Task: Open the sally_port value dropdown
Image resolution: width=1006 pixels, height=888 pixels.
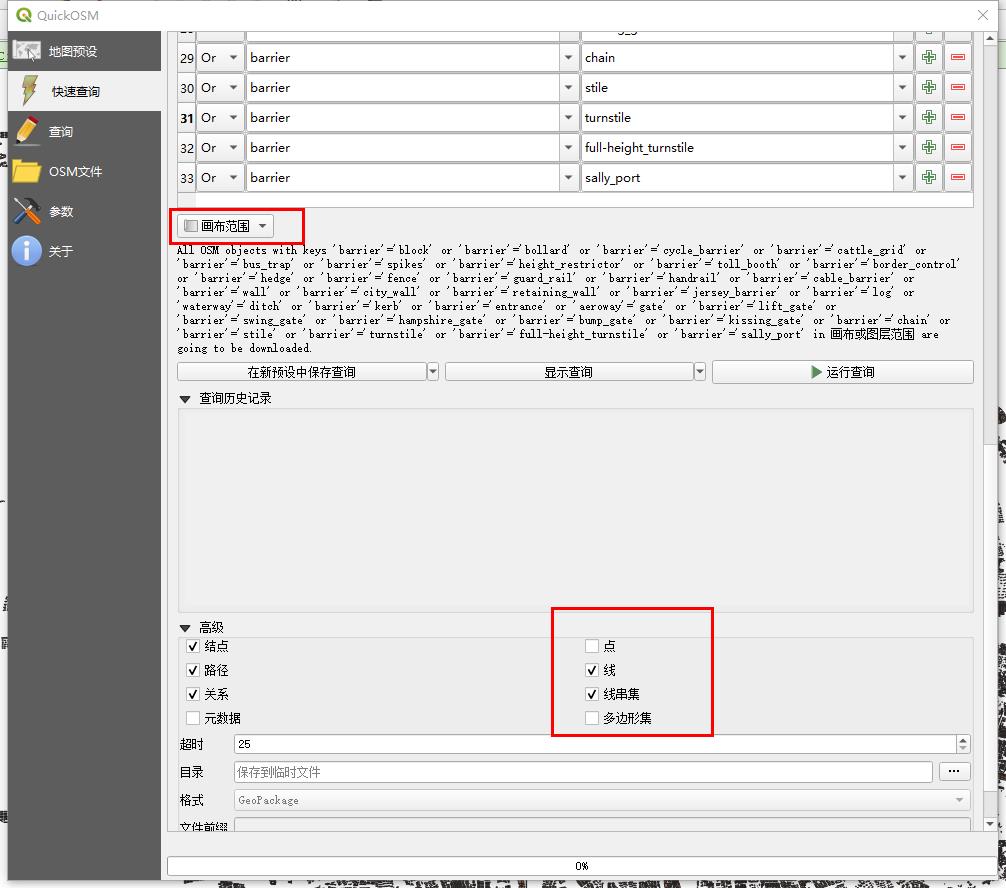Action: 903,178
